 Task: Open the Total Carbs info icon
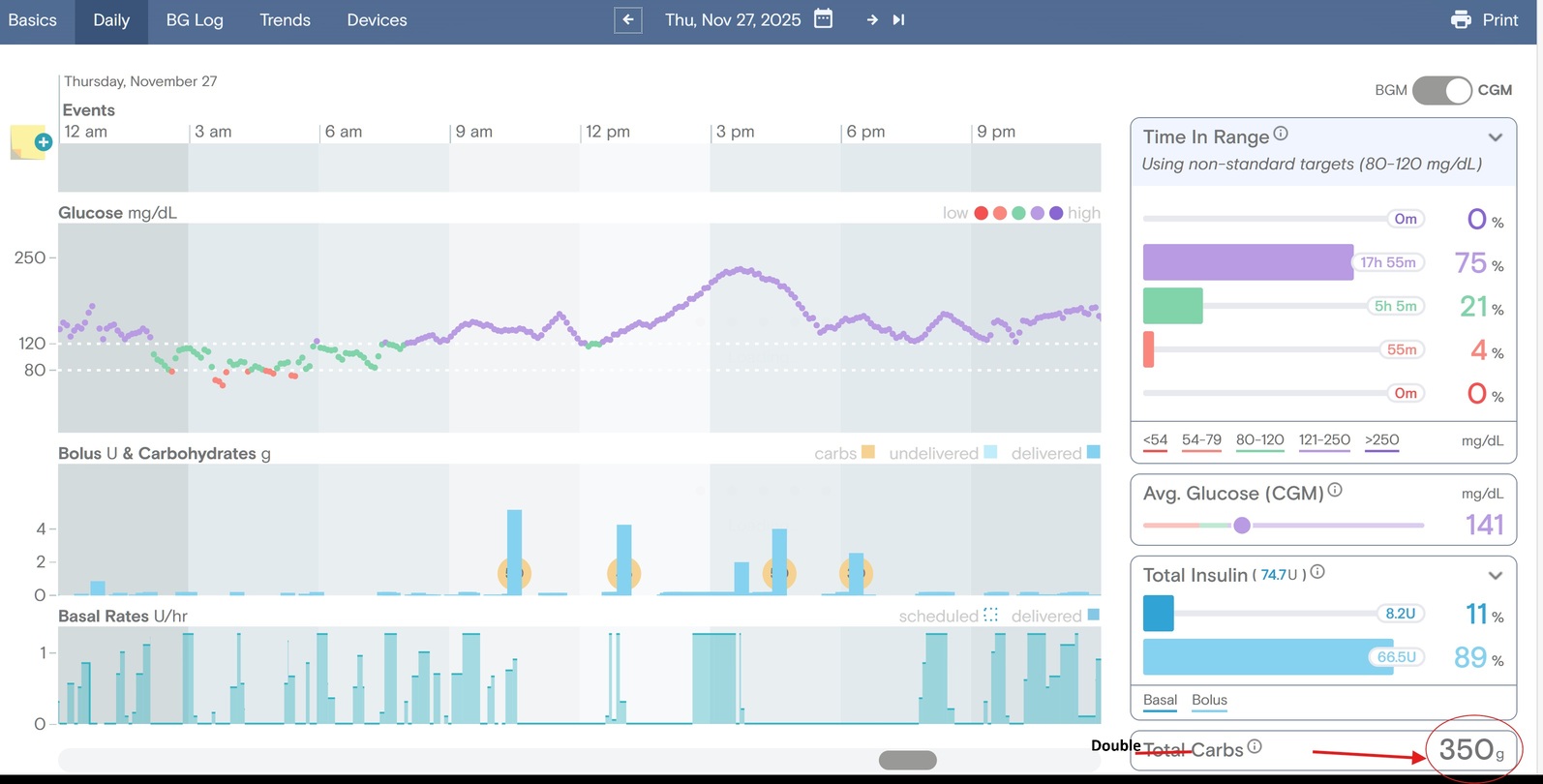click(1255, 746)
